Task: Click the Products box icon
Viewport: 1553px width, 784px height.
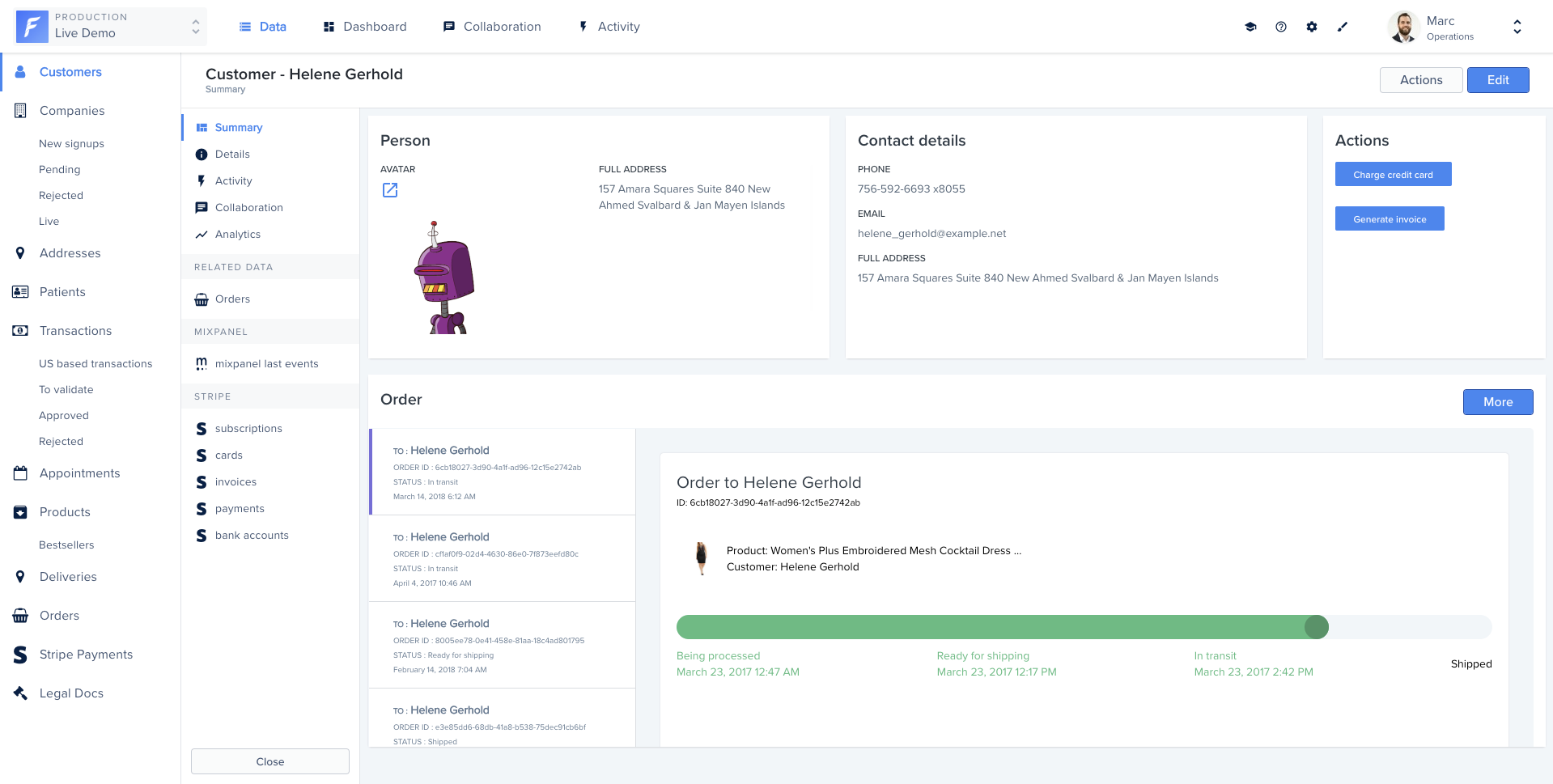Action: point(20,512)
